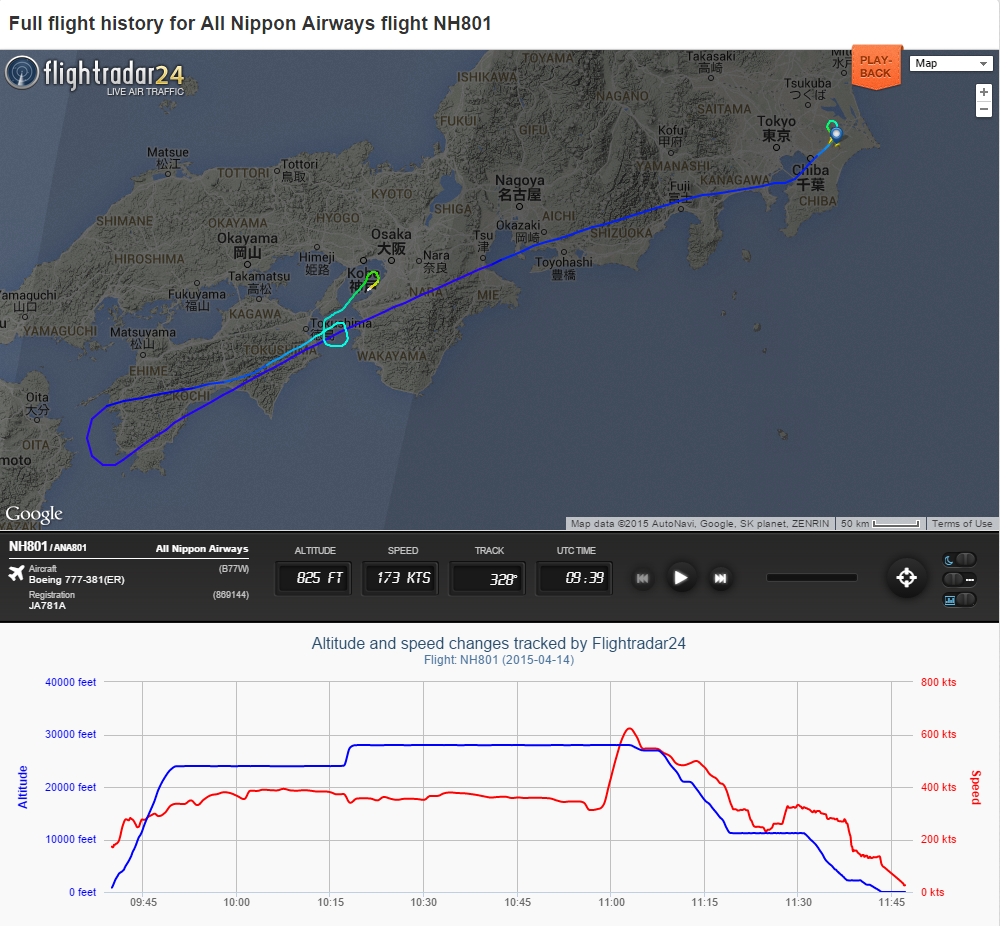Click the (B77W) aircraft type code
This screenshot has width=1000, height=926.
pyautogui.click(x=233, y=569)
